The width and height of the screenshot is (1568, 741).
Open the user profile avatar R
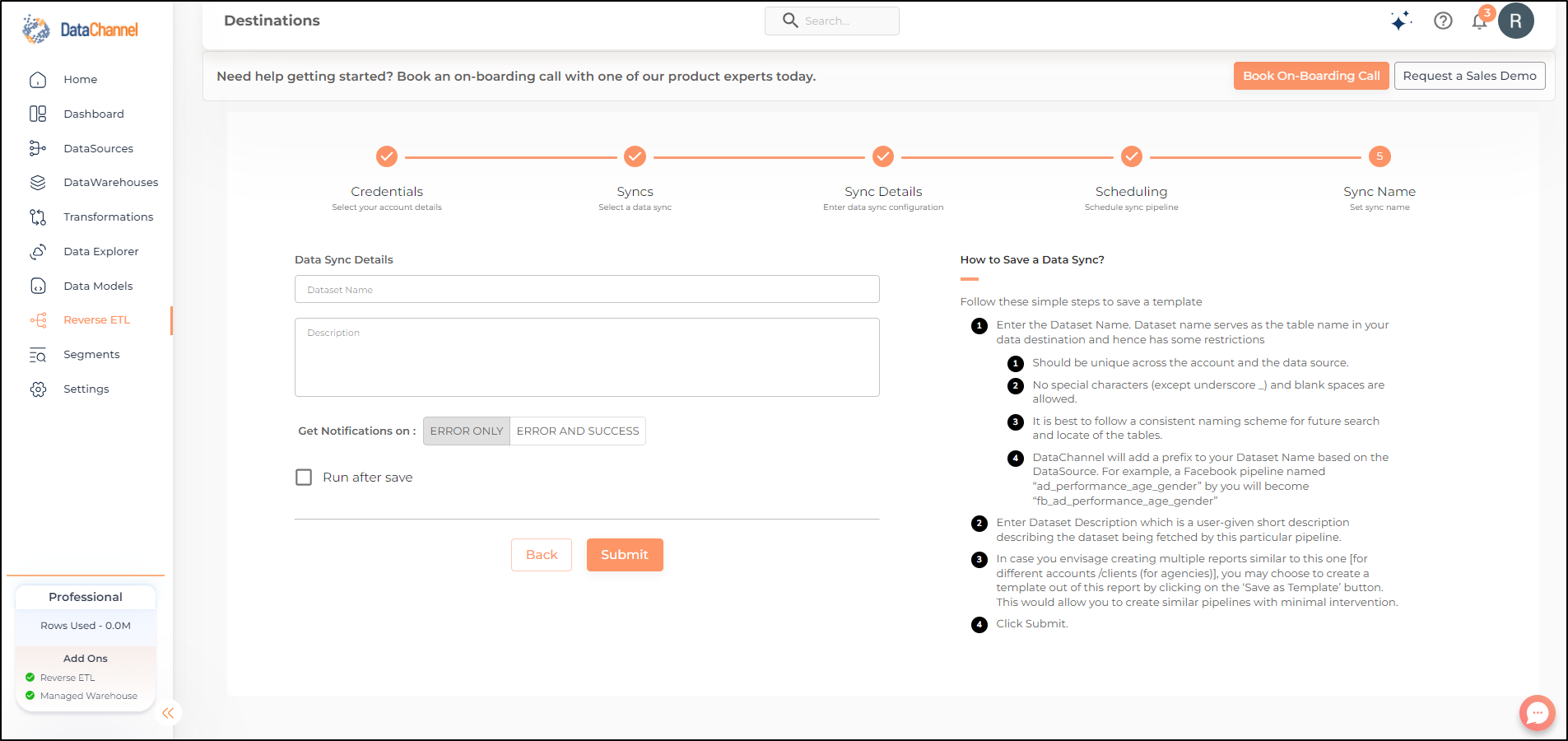[x=1516, y=21]
